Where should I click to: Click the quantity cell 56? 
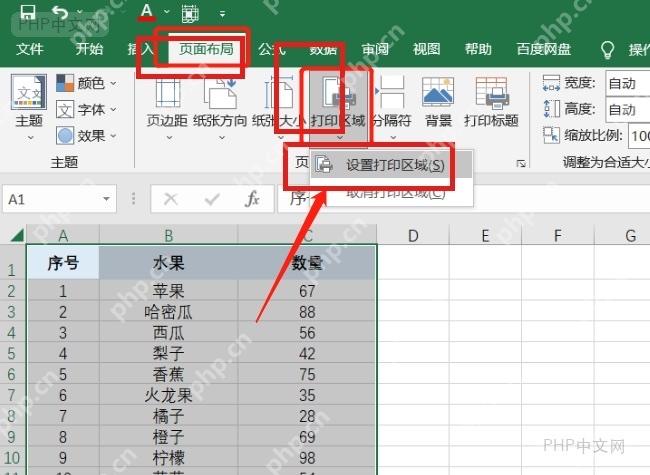point(307,332)
